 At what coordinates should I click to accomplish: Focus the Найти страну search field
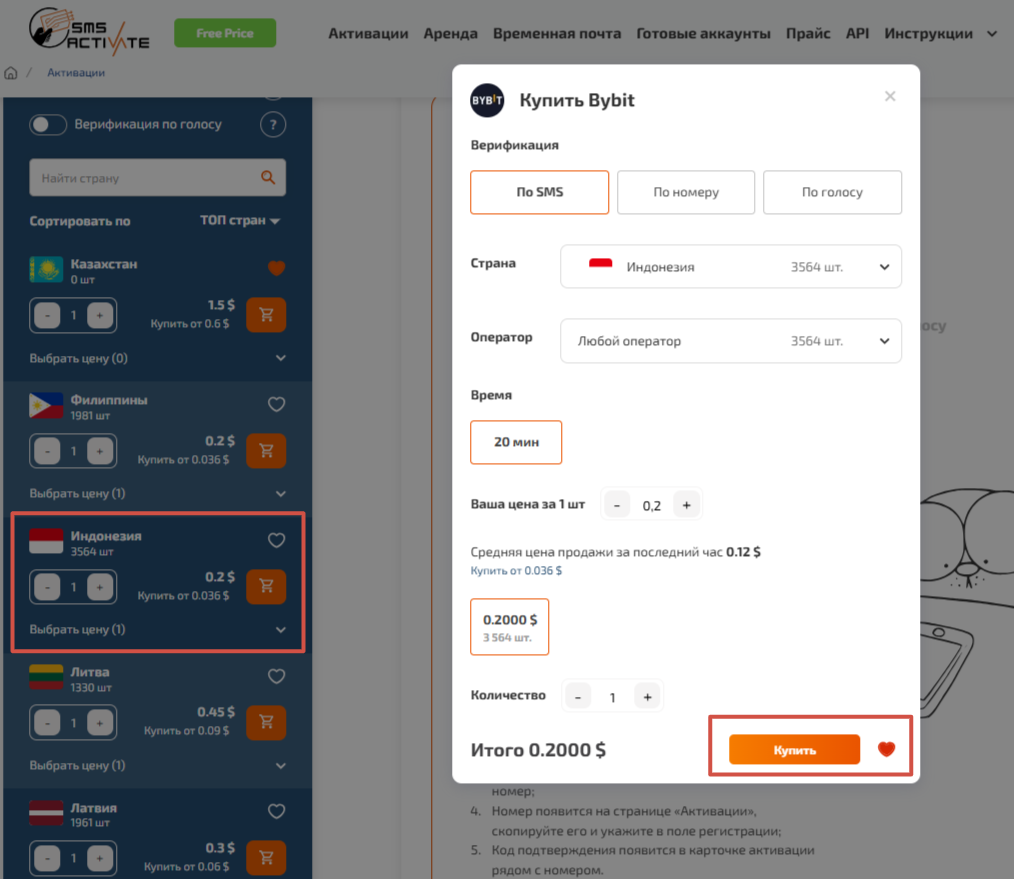[157, 177]
